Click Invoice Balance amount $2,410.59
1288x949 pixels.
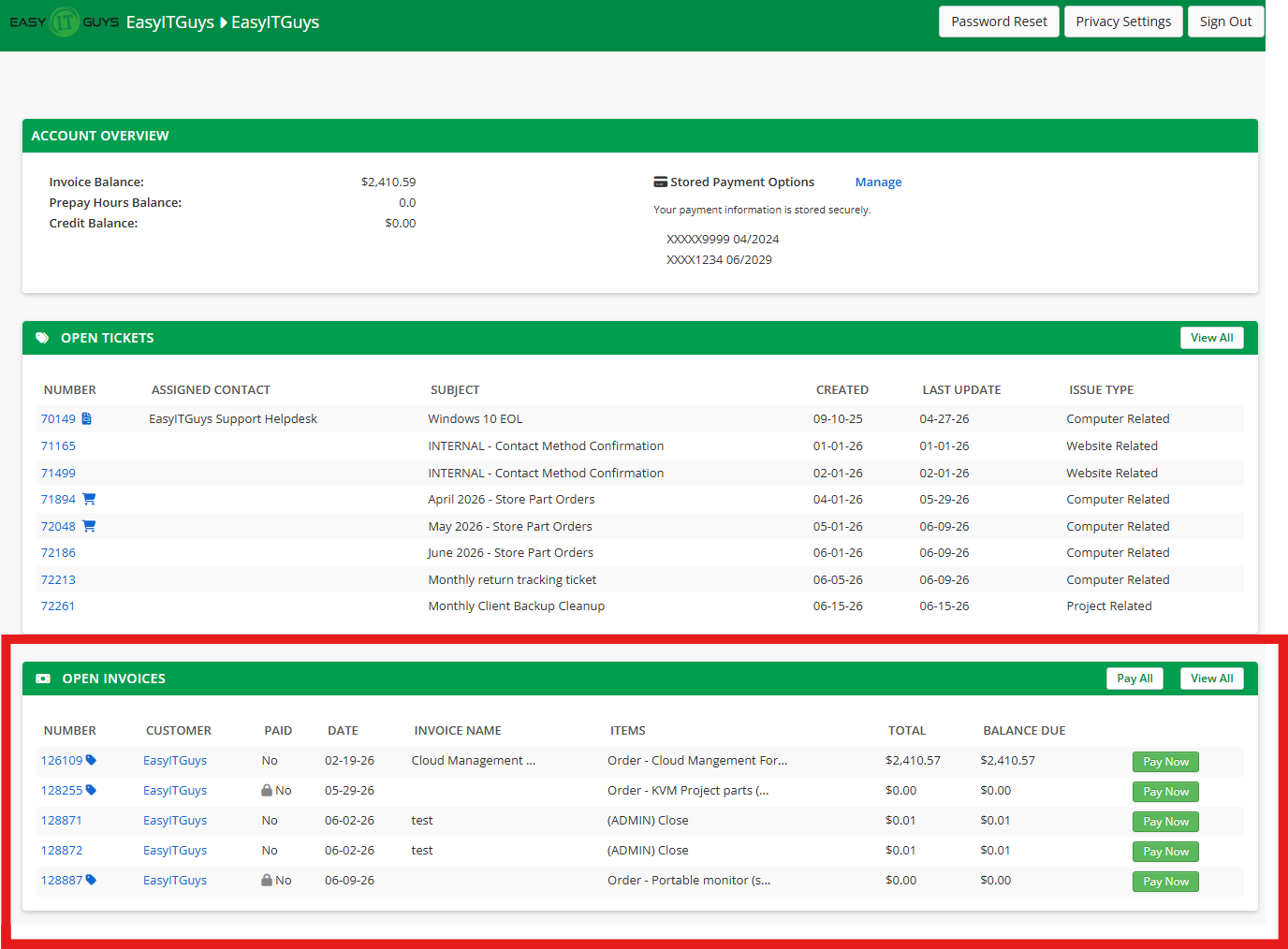[388, 182]
